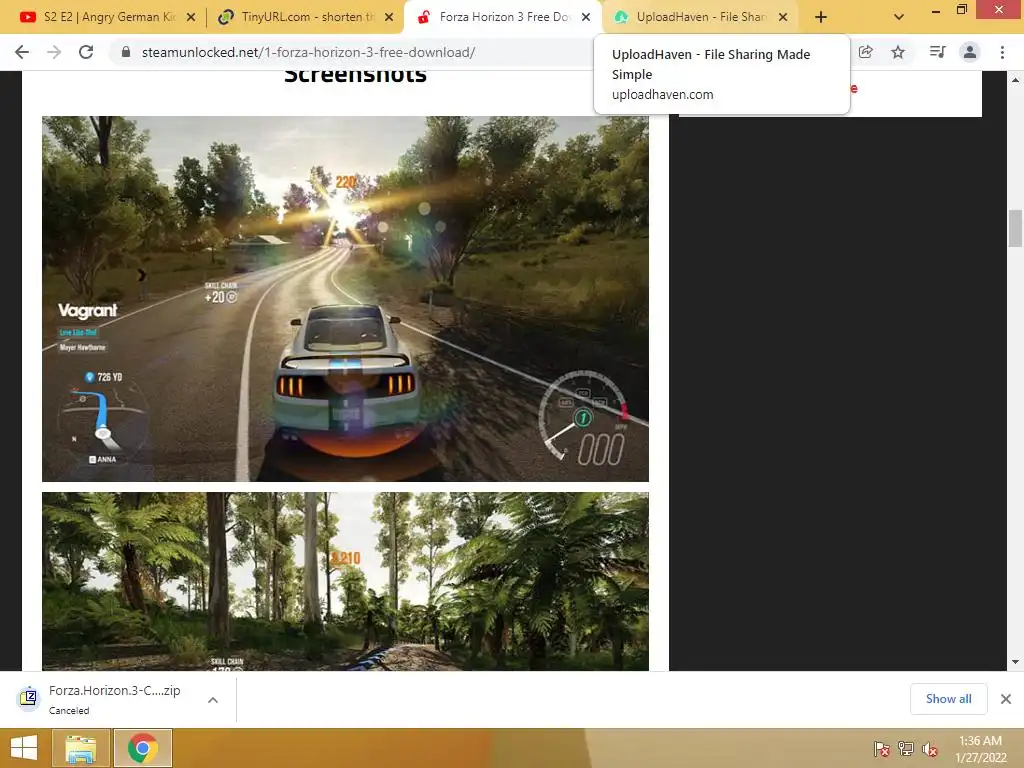Image resolution: width=1024 pixels, height=768 pixels.
Task: Close the UploadHaven tab
Action: point(783,18)
